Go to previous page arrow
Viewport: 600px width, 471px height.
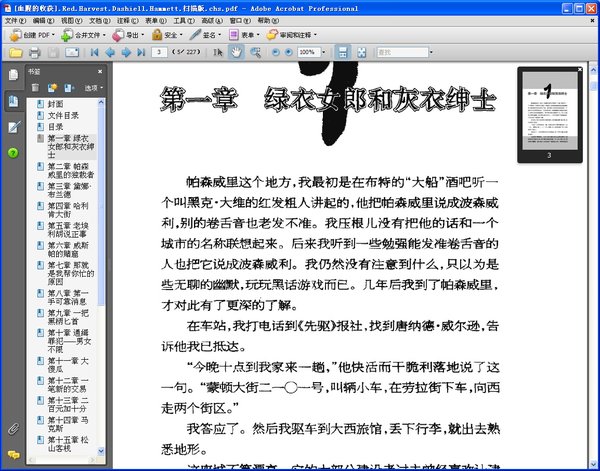point(110,52)
